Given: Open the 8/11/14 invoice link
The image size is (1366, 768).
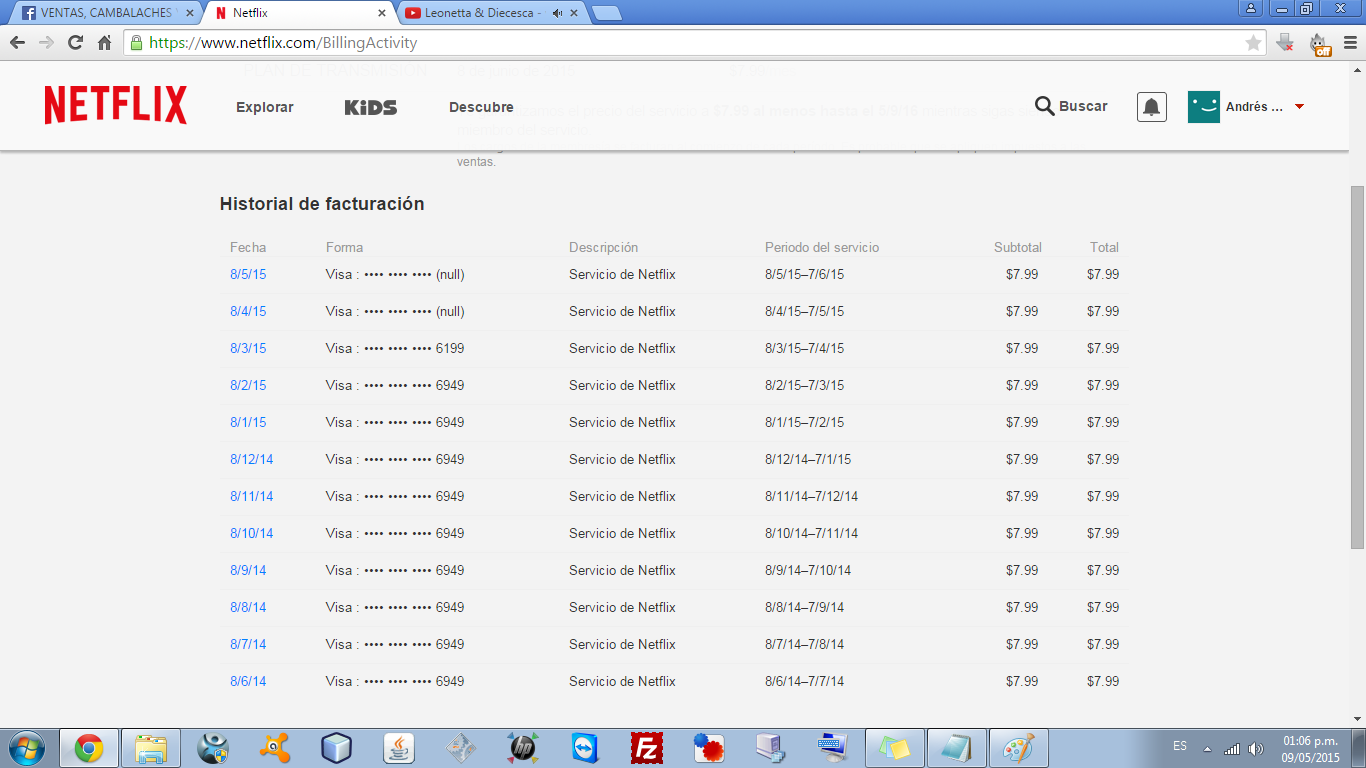Looking at the screenshot, I should click(251, 496).
